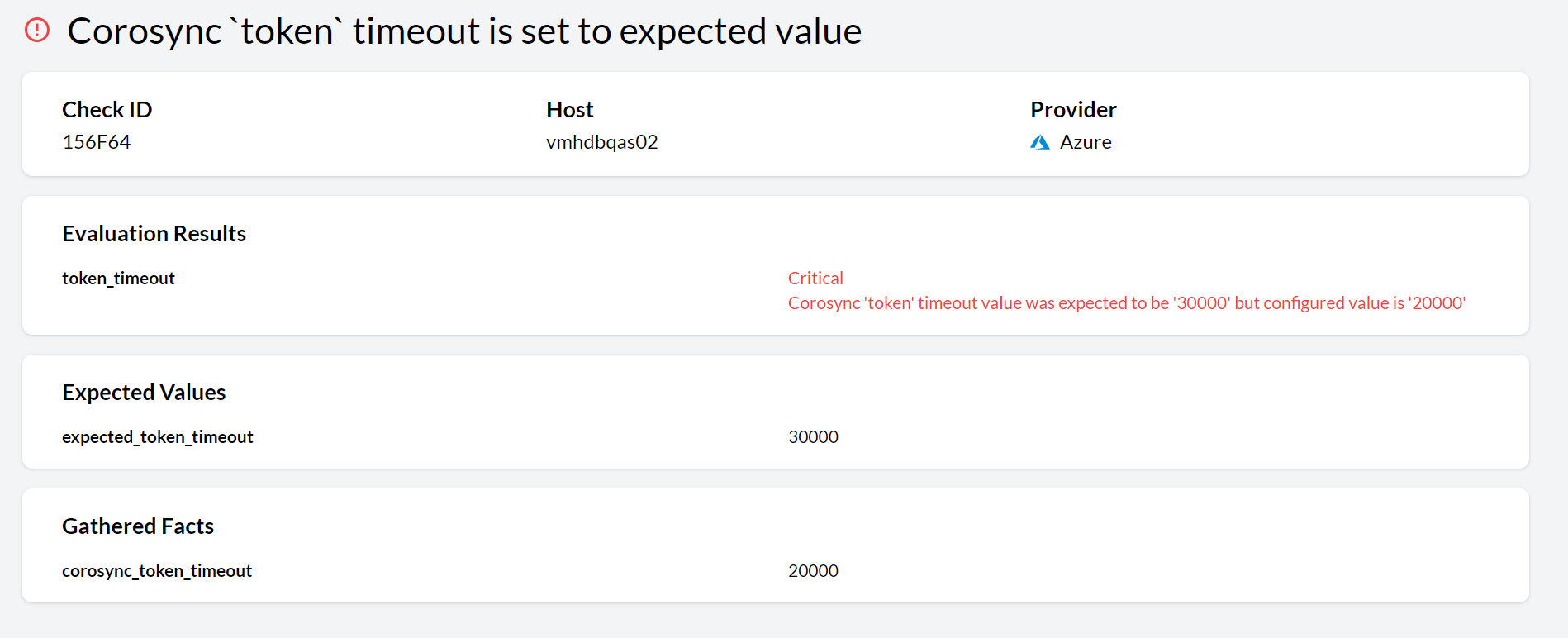This screenshot has width=1568, height=638.
Task: Click the Corosync token timeout page title
Action: 463,31
